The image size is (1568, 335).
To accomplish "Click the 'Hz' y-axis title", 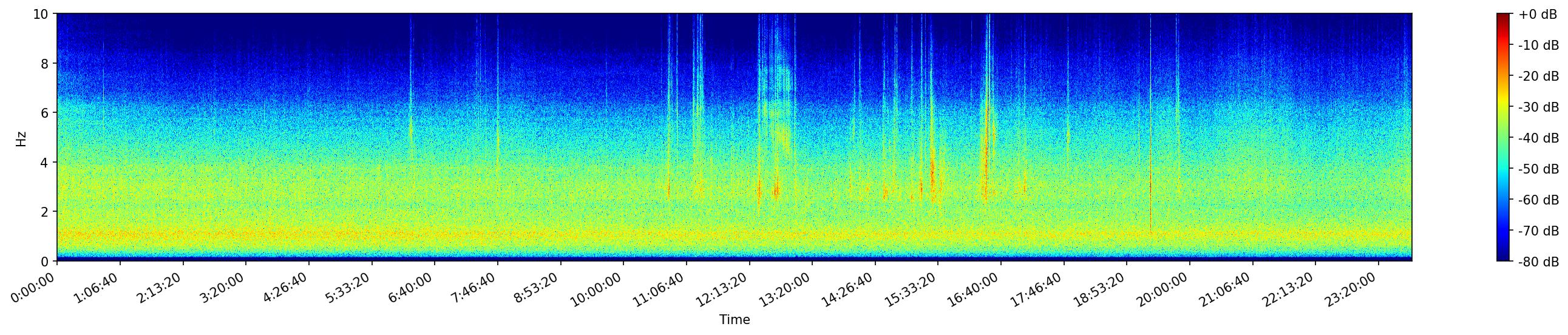I will pos(21,138).
